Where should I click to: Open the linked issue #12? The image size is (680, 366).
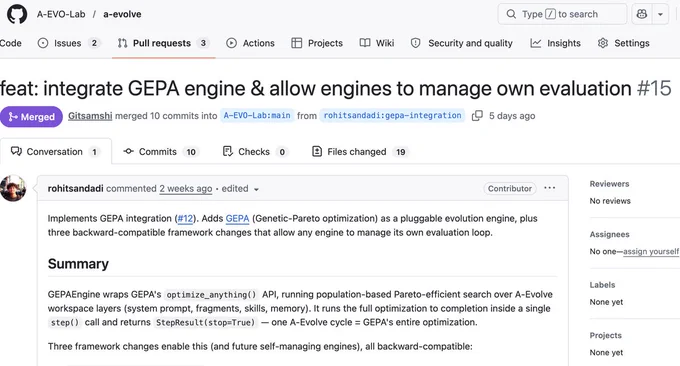click(x=185, y=219)
